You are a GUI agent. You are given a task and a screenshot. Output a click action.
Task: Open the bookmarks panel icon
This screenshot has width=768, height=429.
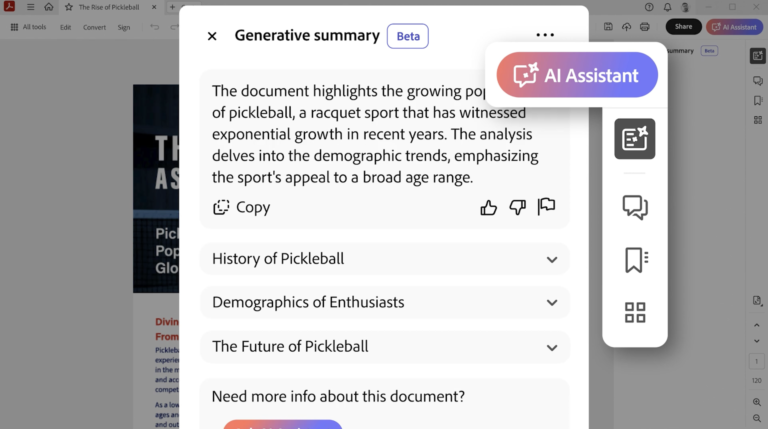pyautogui.click(x=636, y=260)
